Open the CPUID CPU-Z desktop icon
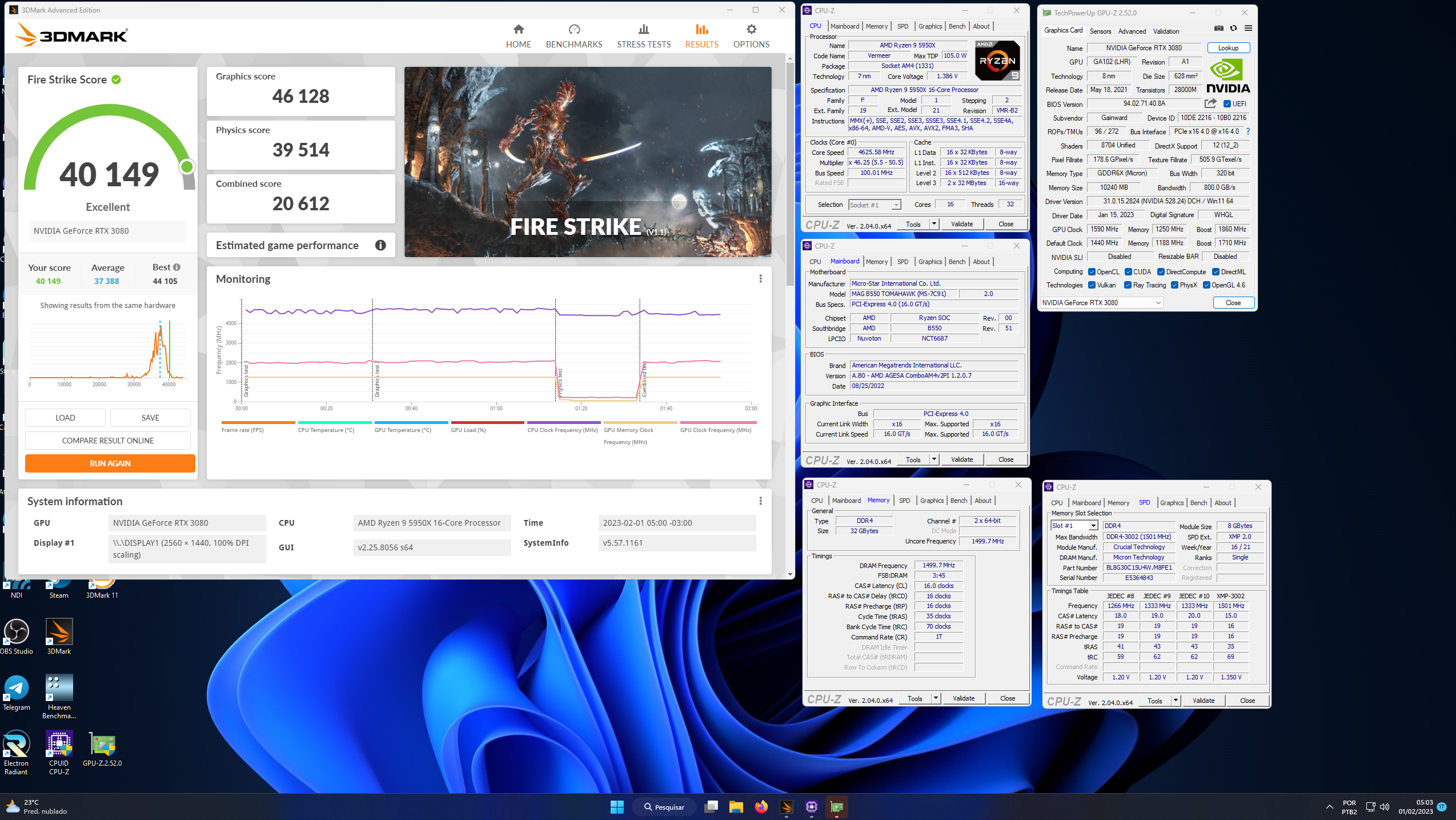 [59, 752]
